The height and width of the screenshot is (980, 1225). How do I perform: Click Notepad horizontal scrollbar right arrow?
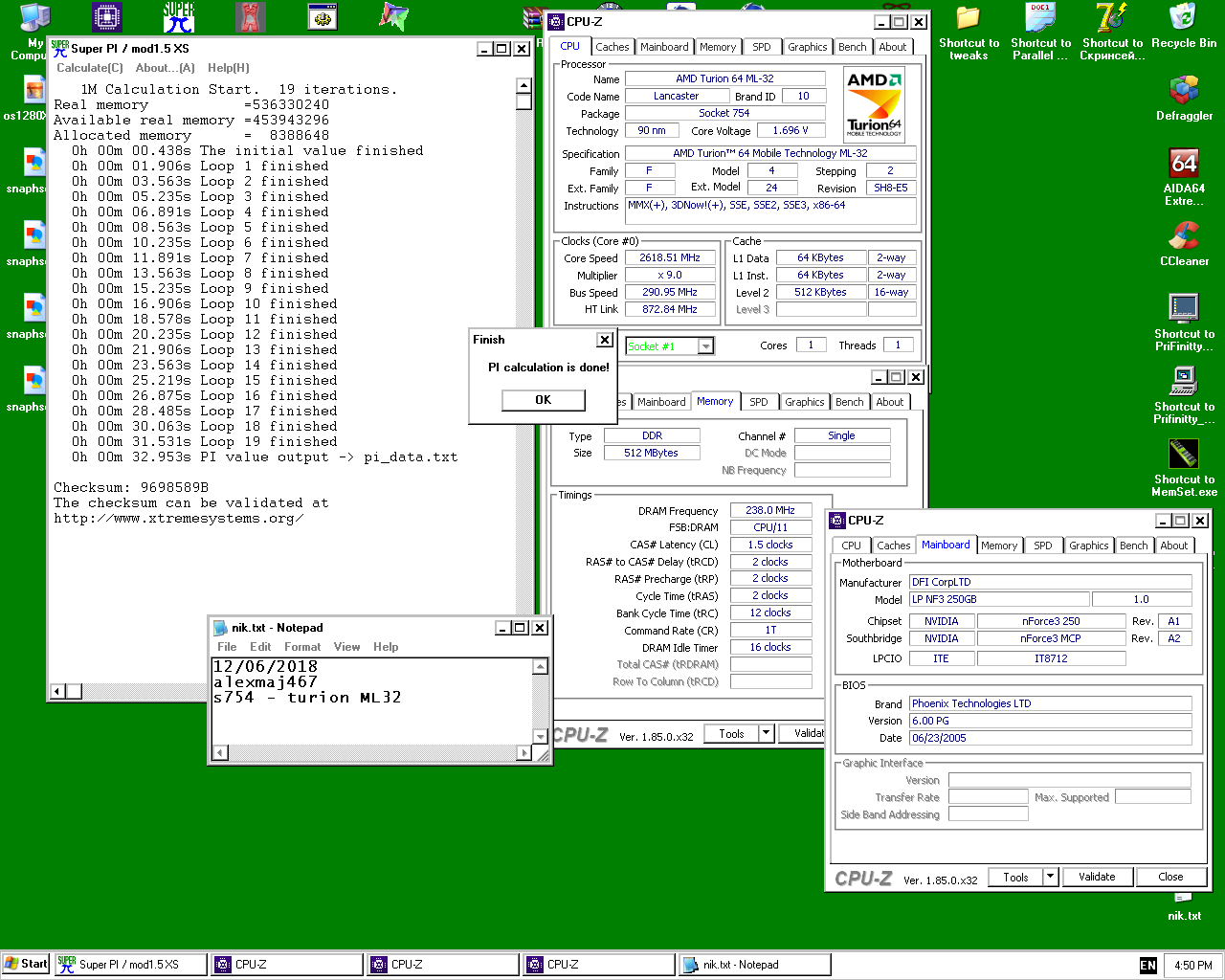point(523,753)
